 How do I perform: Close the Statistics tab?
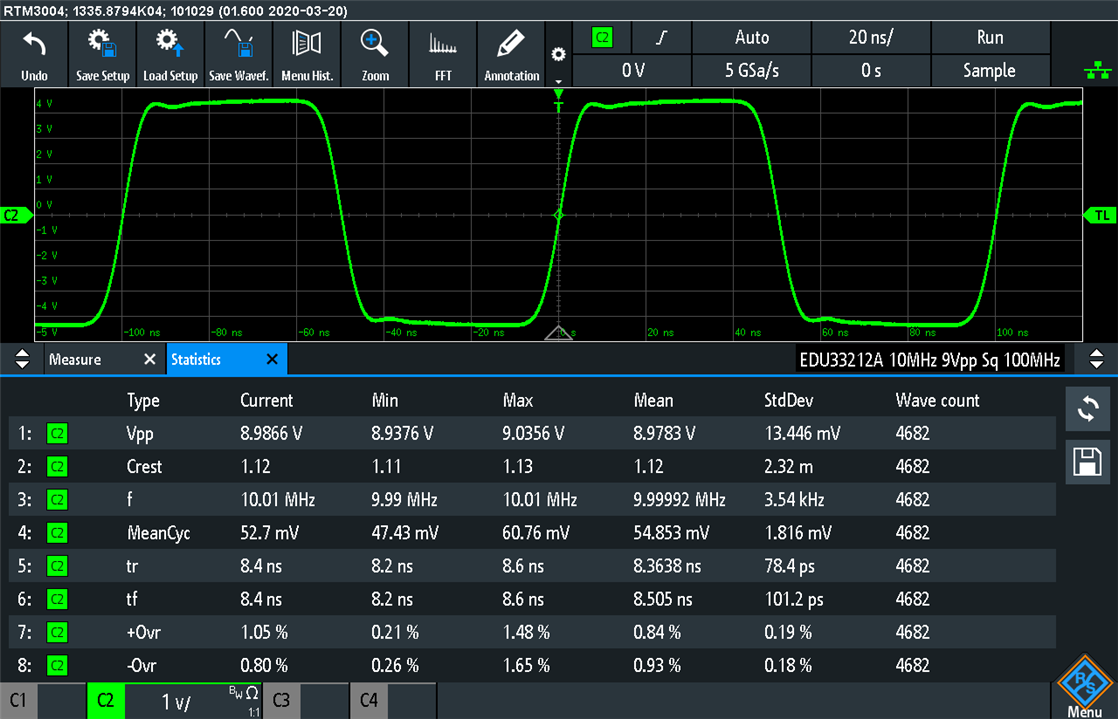pyautogui.click(x=272, y=360)
